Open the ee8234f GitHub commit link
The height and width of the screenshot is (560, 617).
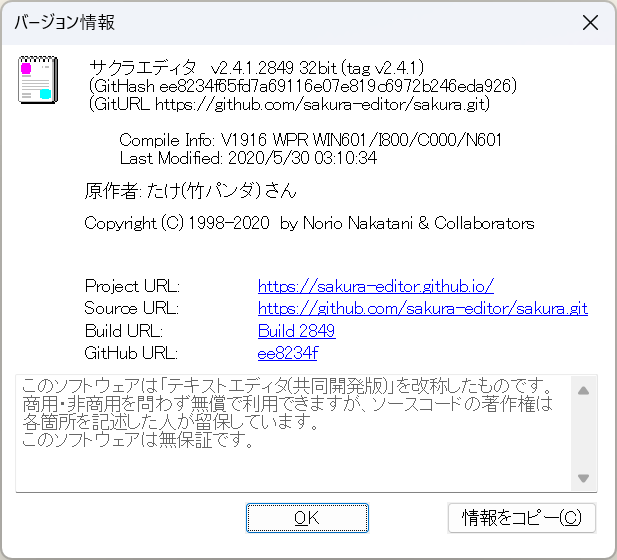pos(287,353)
